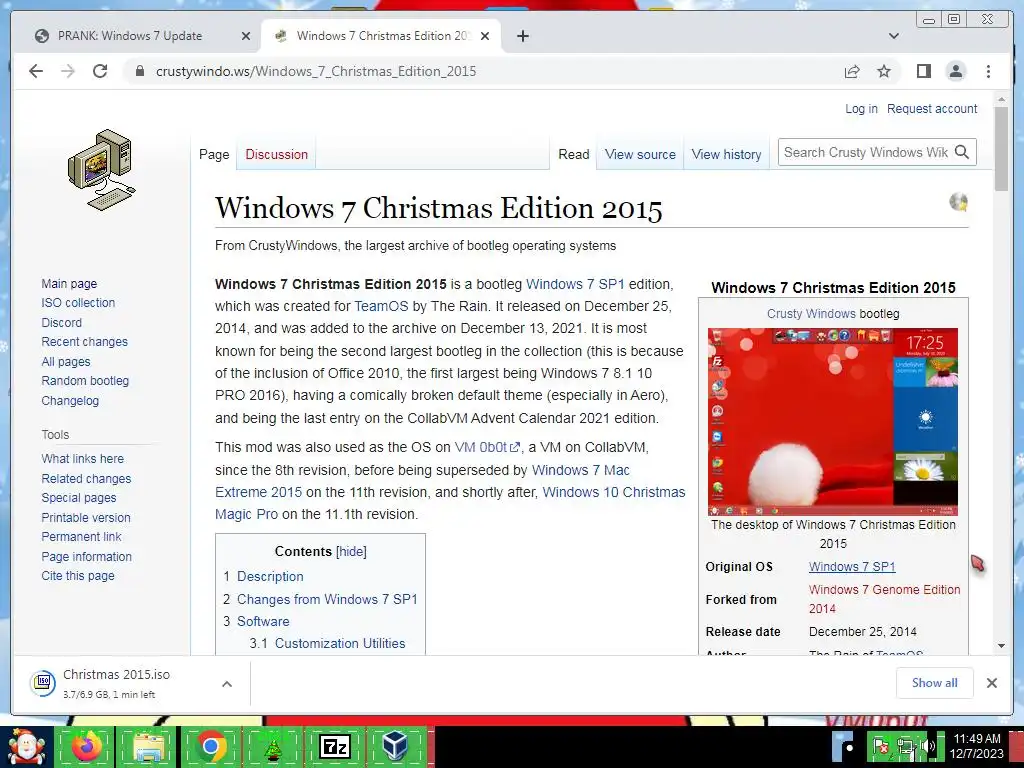Screen dimensions: 1024x768
Task: Switch to PRANK: Windows 7 Update tab
Action: (x=130, y=36)
